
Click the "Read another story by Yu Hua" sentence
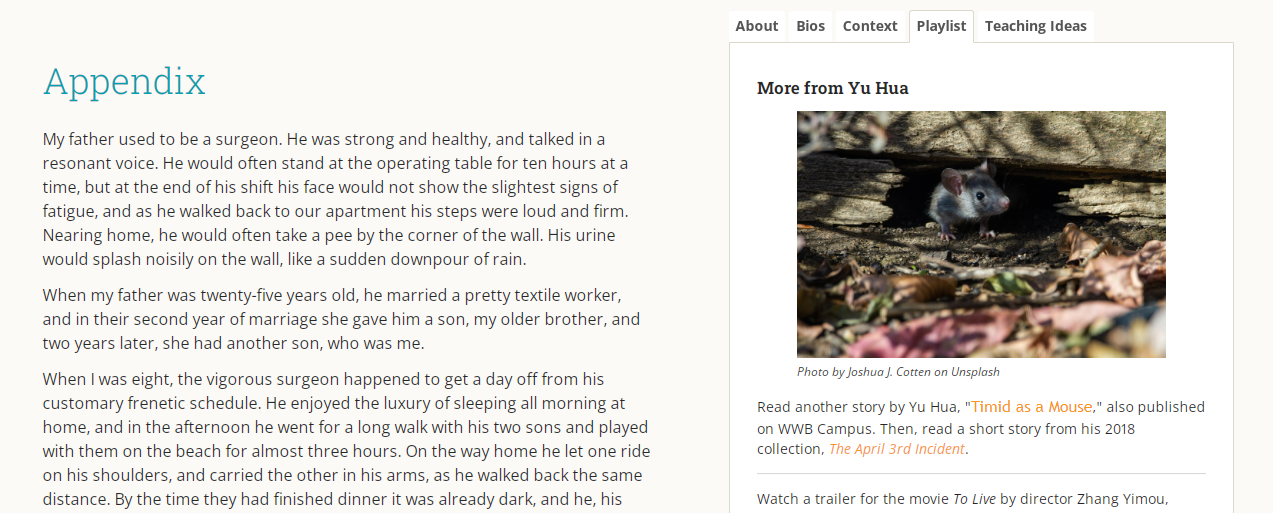pos(860,407)
